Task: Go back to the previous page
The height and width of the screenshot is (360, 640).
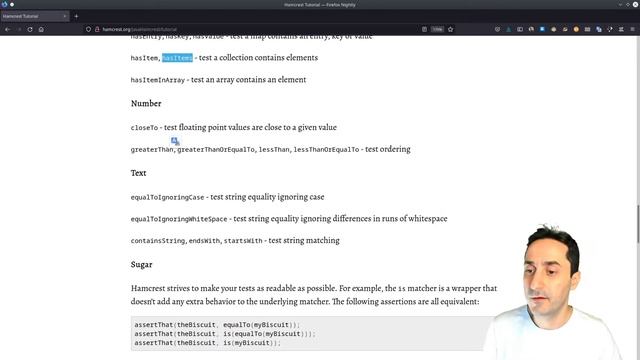Action: point(7,29)
